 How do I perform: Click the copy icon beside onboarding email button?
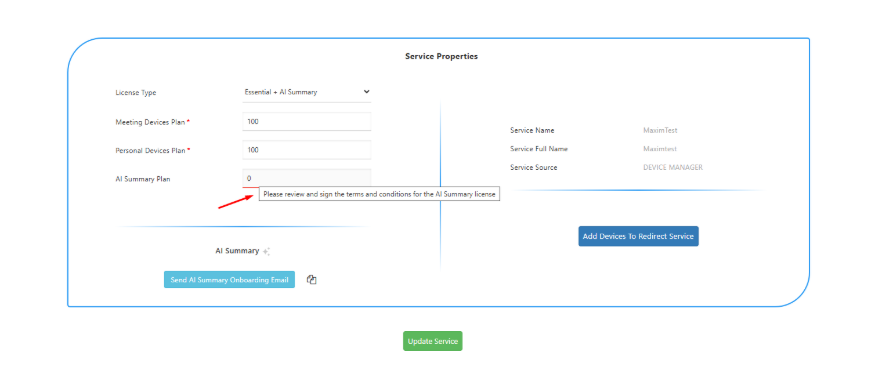(312, 280)
